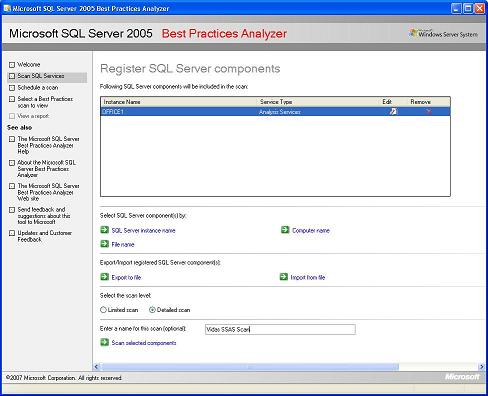Click the Import from file link
This screenshot has width=488, height=396.
[x=308, y=277]
